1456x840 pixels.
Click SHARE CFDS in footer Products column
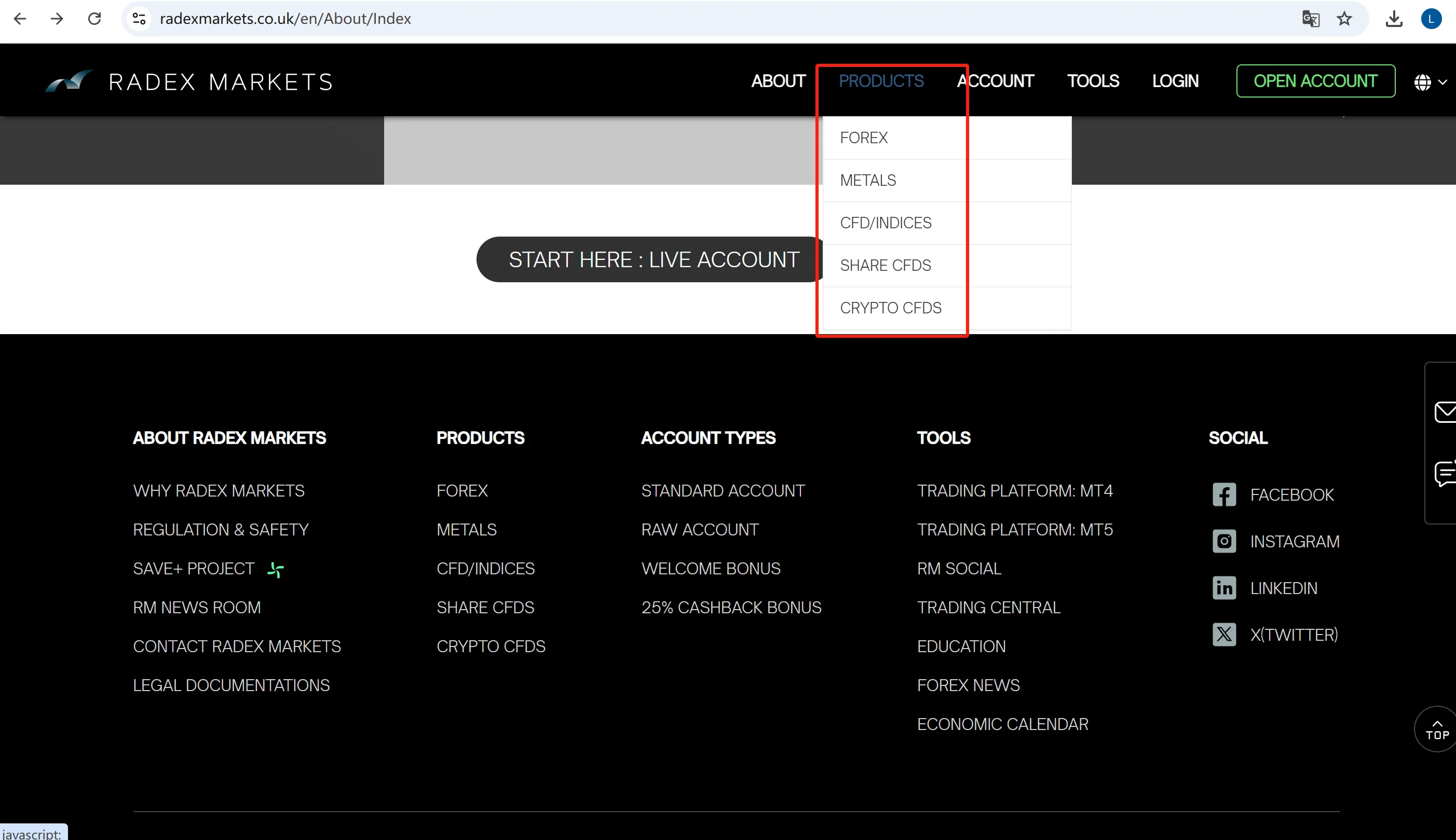[485, 608]
